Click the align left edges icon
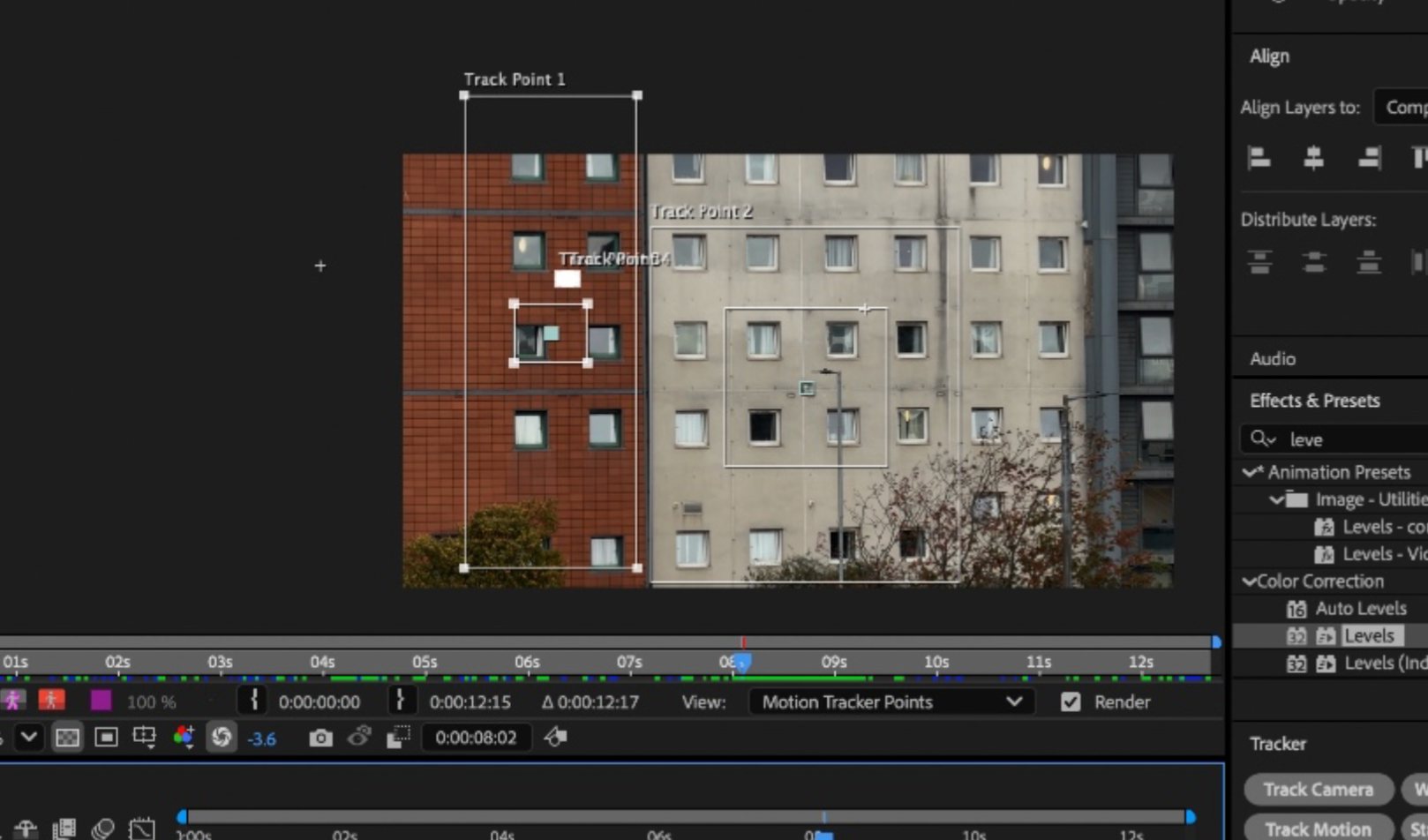This screenshot has height=840, width=1428. [1259, 158]
